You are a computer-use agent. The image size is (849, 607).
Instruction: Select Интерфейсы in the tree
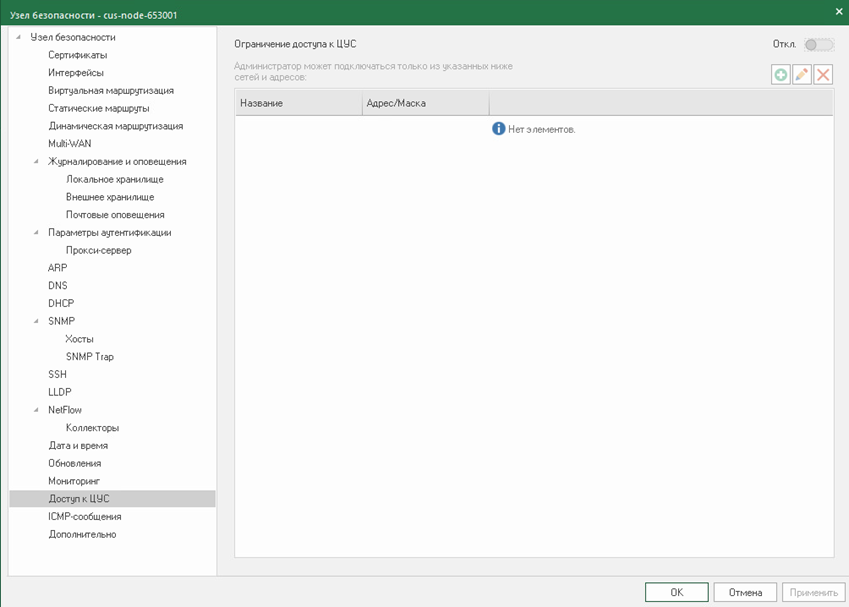[76, 73]
